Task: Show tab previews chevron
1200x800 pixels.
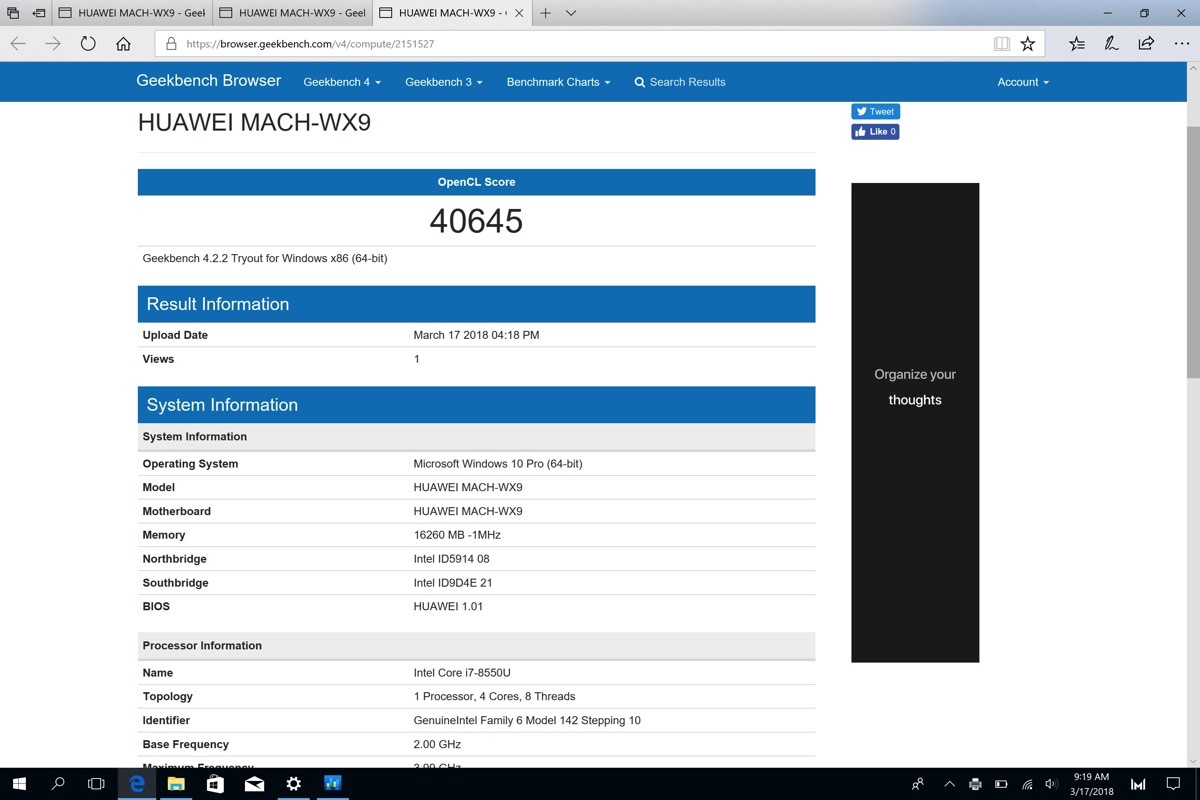Action: (571, 13)
